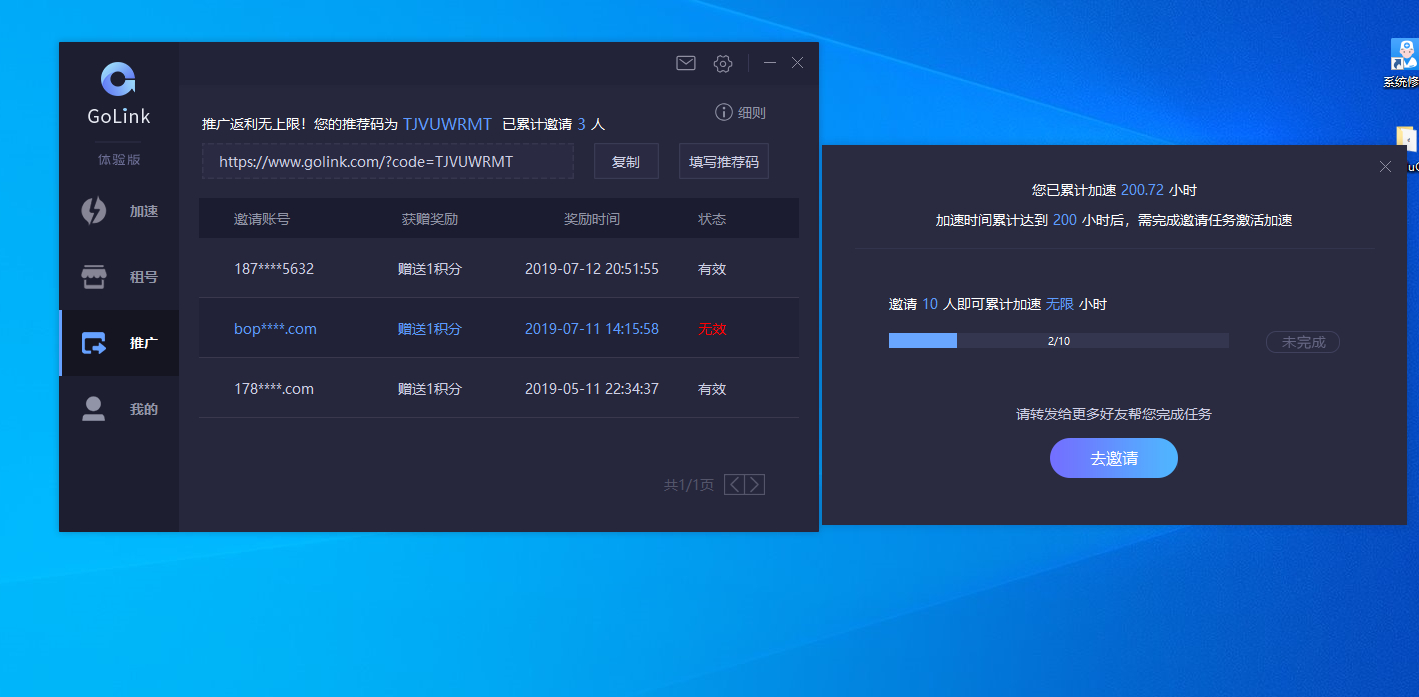Click time 2019-07-11 14:15:58
Screen dimensions: 1419x697
click(x=592, y=329)
